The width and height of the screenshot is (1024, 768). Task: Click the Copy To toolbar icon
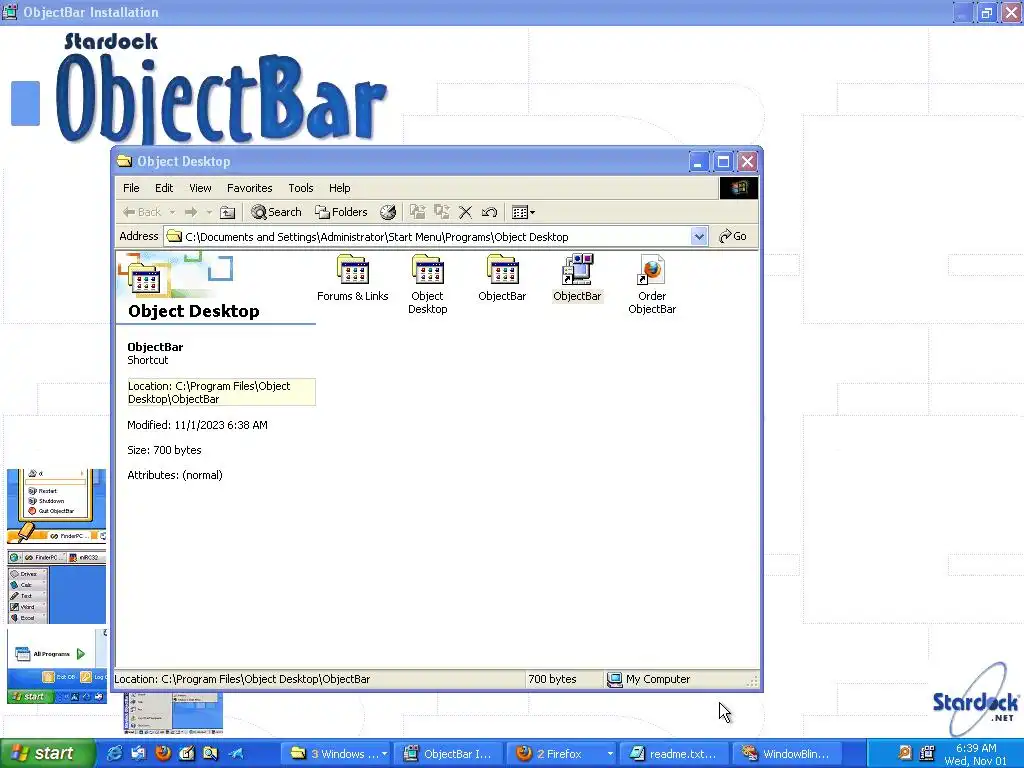tap(442, 212)
